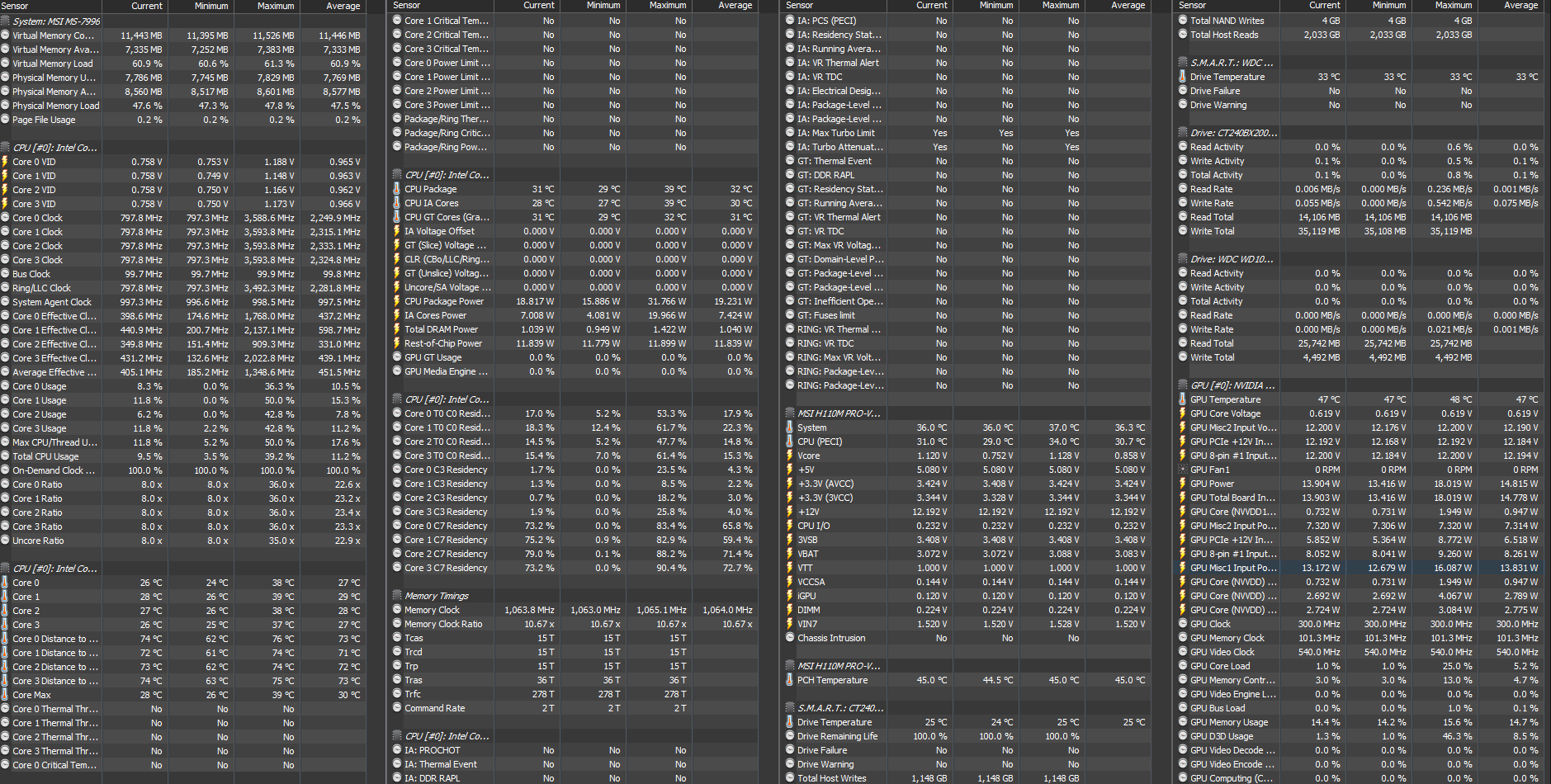Select the GPU Power row
The height and width of the screenshot is (784, 1551).
point(1361,484)
